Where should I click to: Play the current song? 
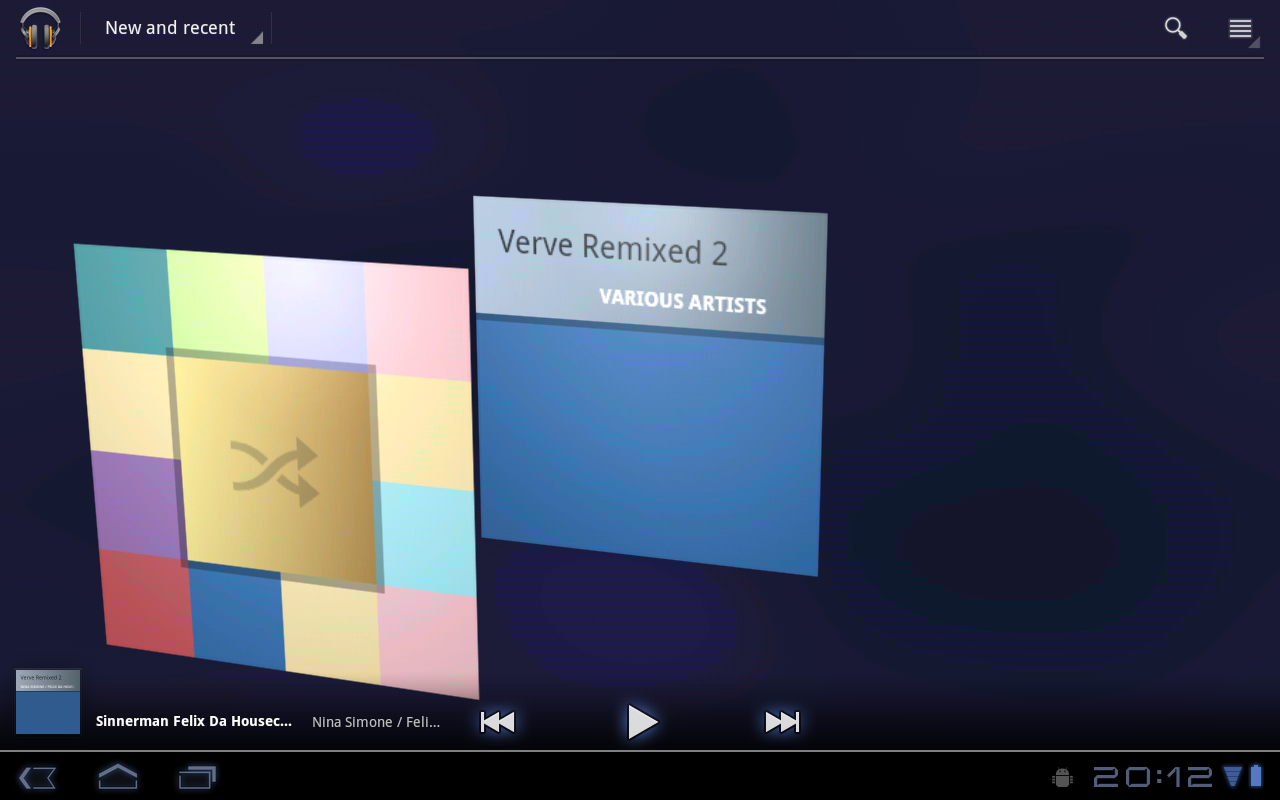click(642, 722)
